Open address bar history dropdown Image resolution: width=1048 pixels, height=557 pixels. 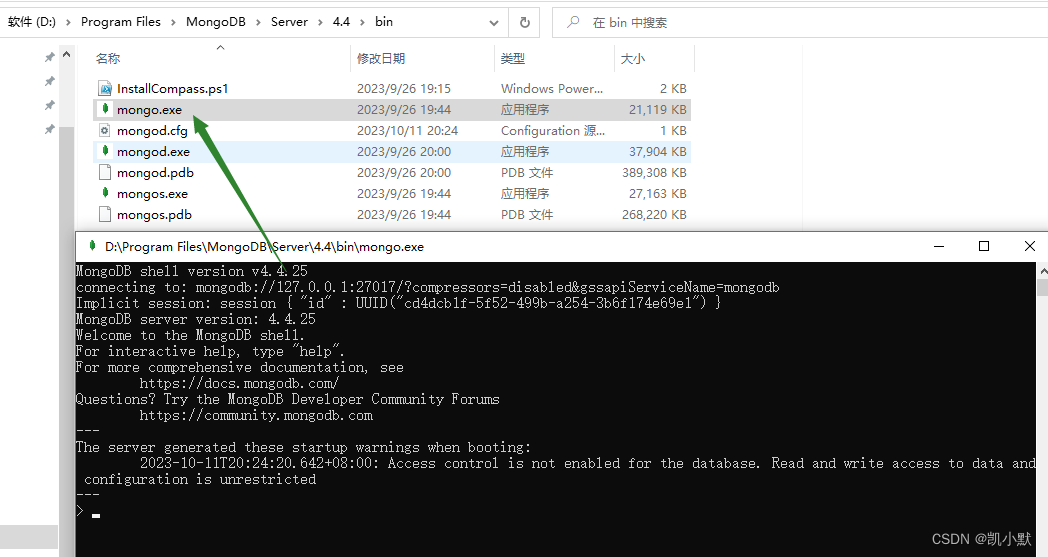click(x=494, y=23)
